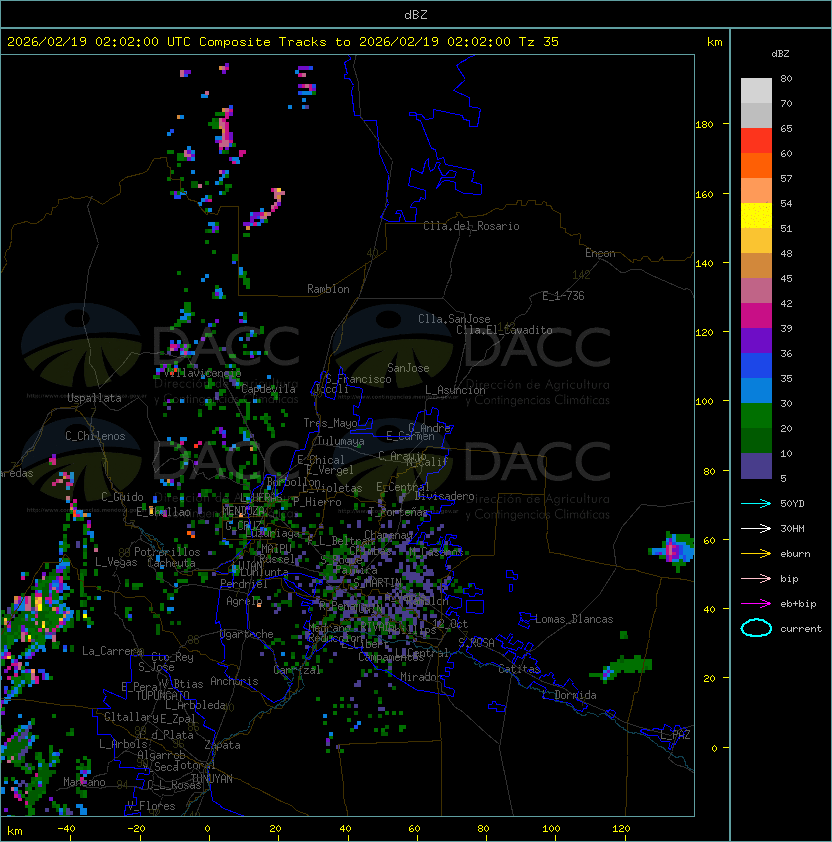Click the cyan current-cell ellipse in legend
832x842 pixels.
tap(756, 628)
